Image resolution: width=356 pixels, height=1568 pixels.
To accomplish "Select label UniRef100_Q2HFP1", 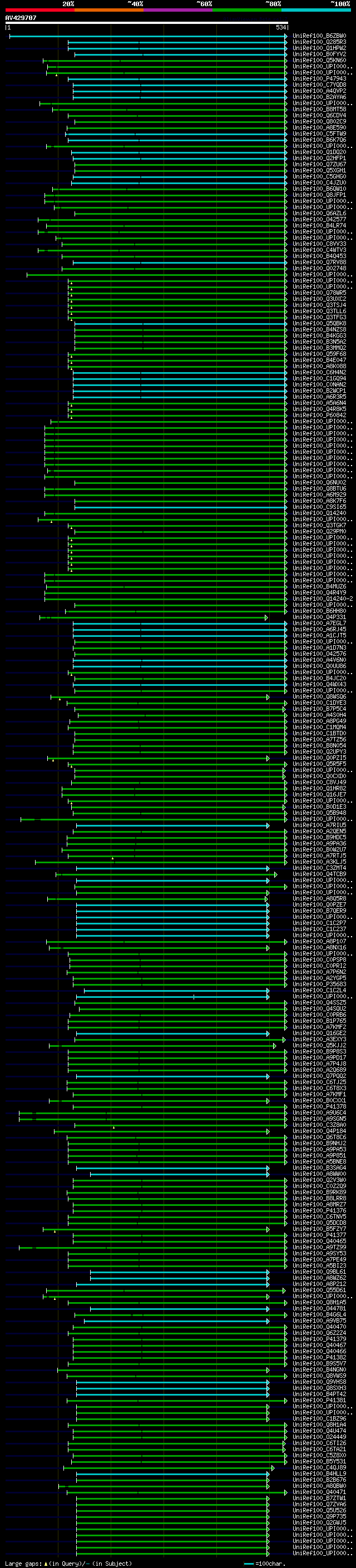I will [319, 159].
